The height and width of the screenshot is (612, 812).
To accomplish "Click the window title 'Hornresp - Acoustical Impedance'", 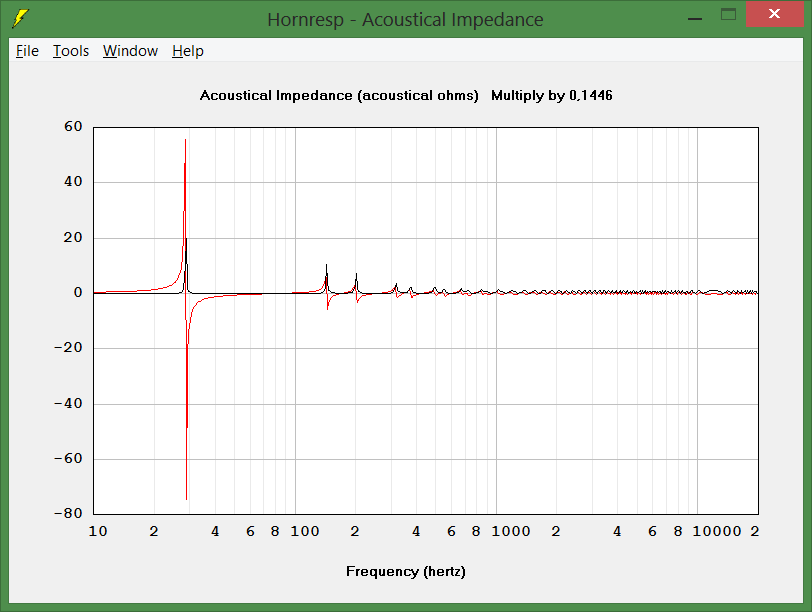I will pos(405,20).
